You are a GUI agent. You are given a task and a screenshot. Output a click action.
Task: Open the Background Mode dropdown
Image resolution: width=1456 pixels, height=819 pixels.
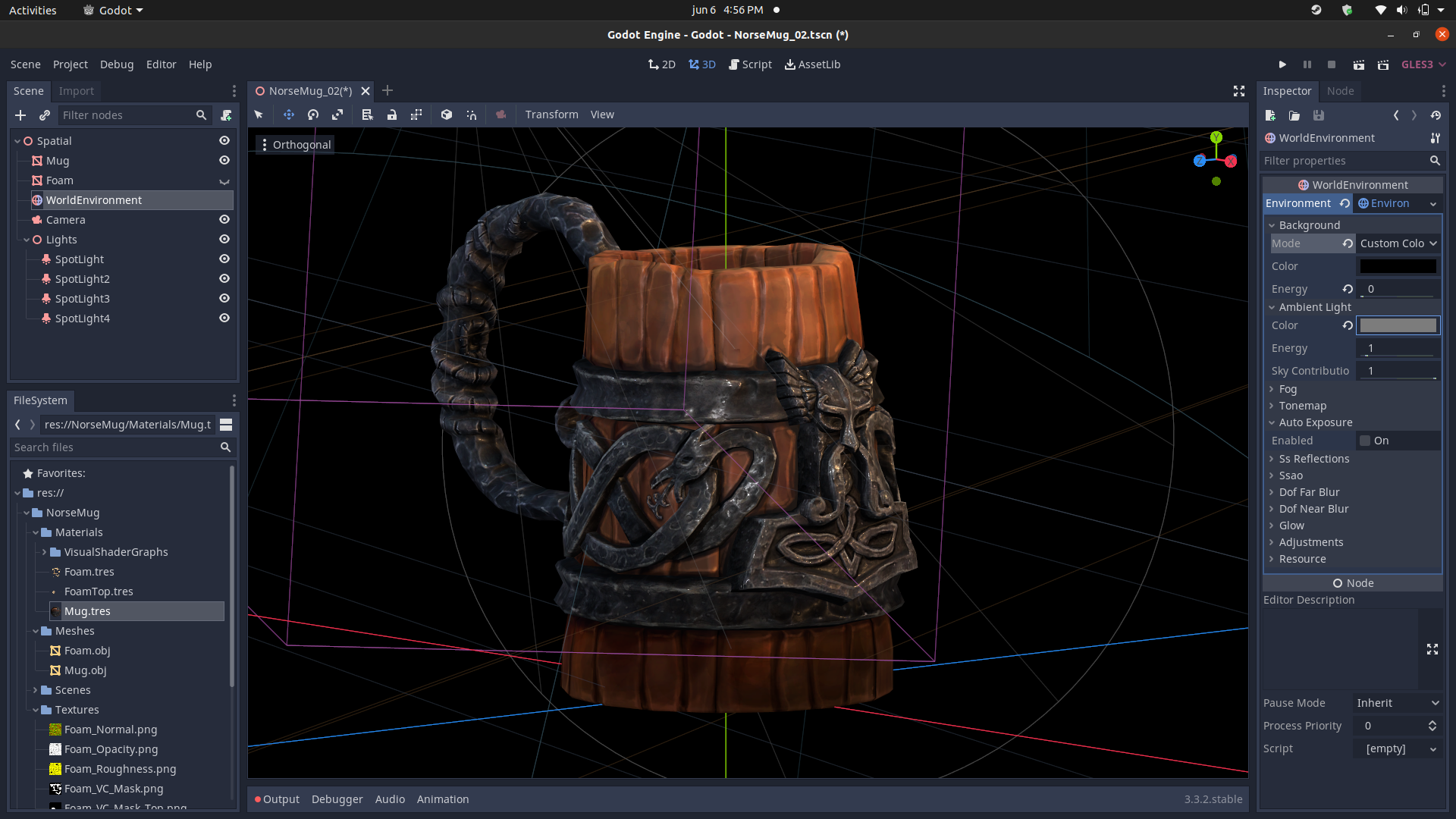pyautogui.click(x=1398, y=243)
